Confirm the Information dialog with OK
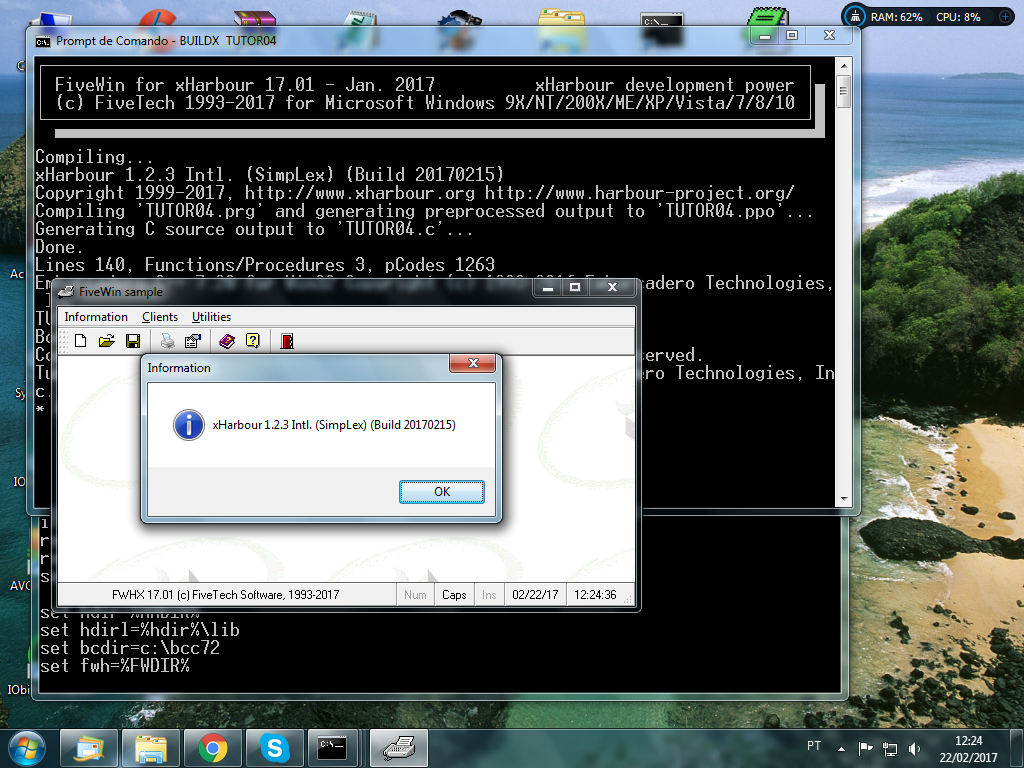The height and width of the screenshot is (768, 1024). [x=442, y=492]
